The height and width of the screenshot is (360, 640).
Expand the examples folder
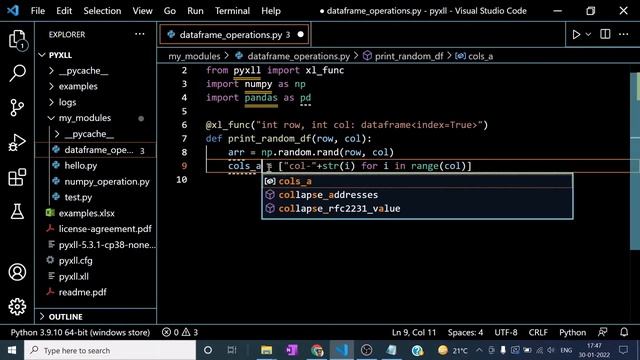[x=51, y=87]
